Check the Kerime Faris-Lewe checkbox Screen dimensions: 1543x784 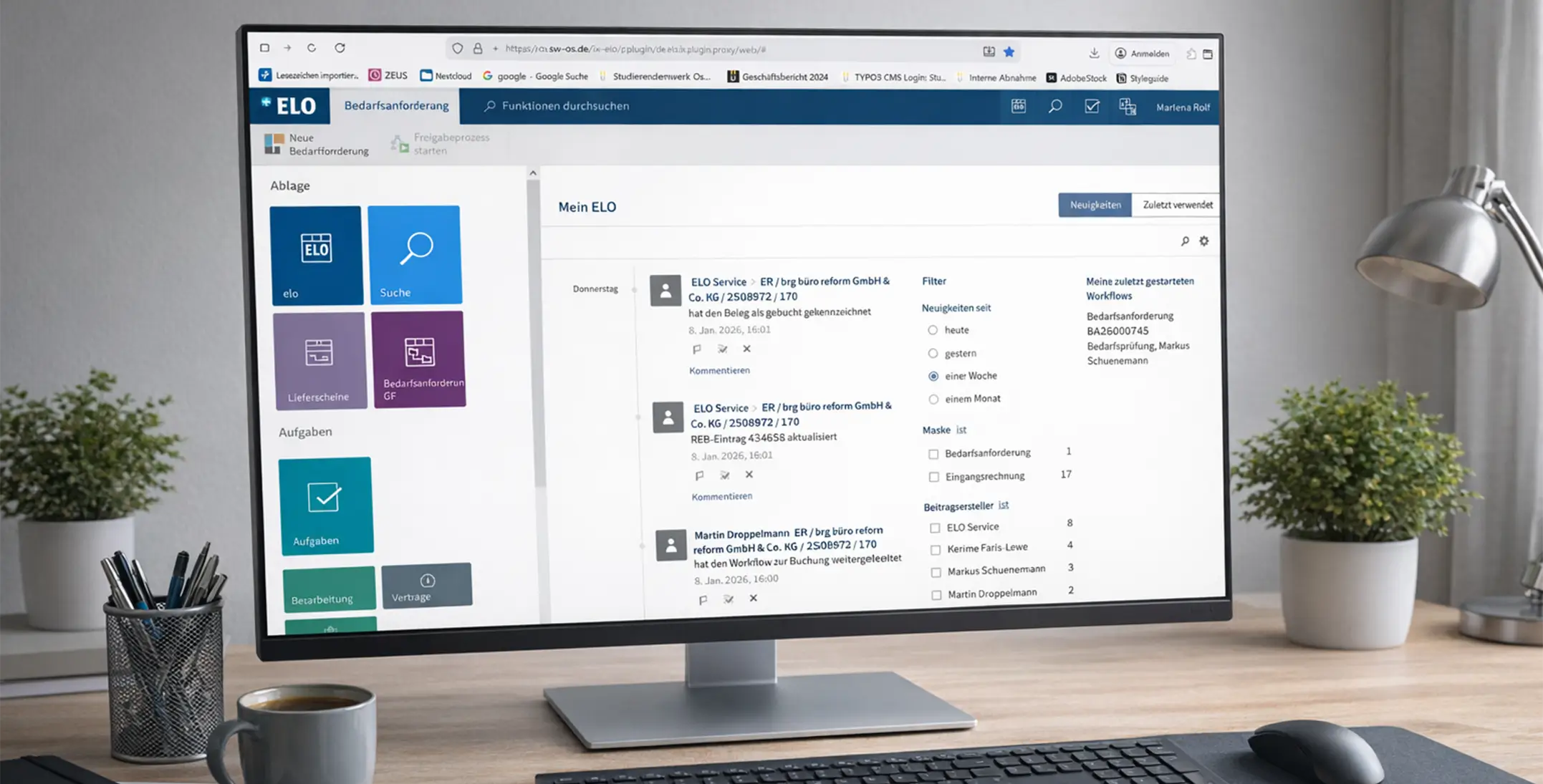[936, 550]
